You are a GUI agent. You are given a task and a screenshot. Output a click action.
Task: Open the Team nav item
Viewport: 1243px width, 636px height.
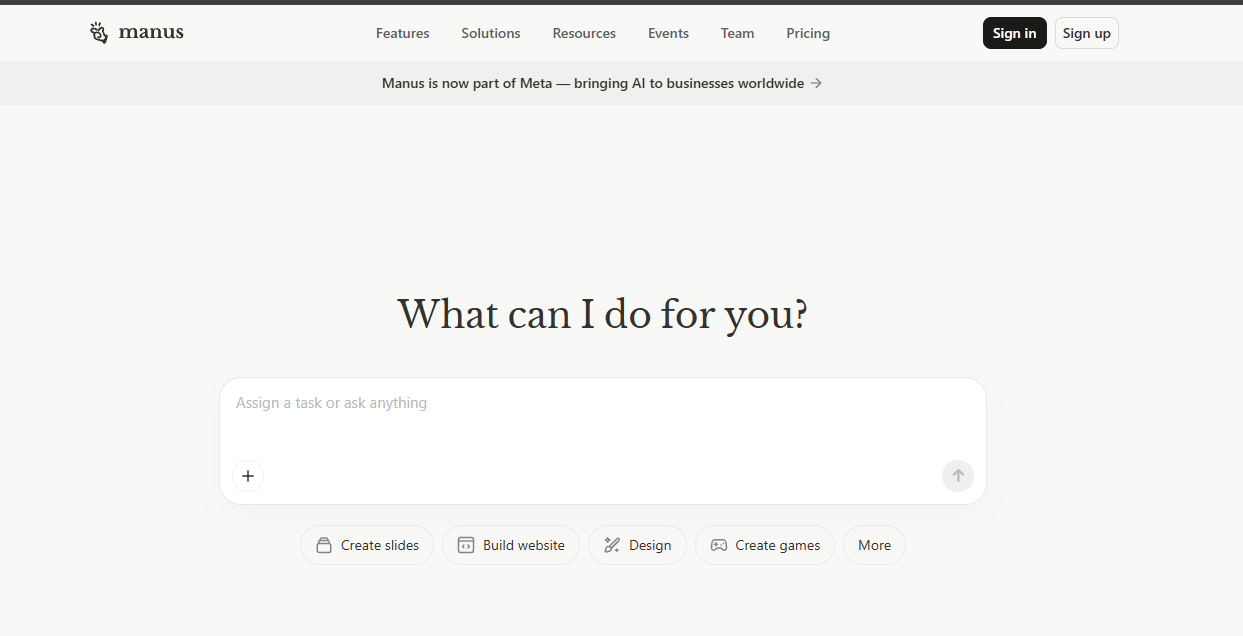coord(738,33)
